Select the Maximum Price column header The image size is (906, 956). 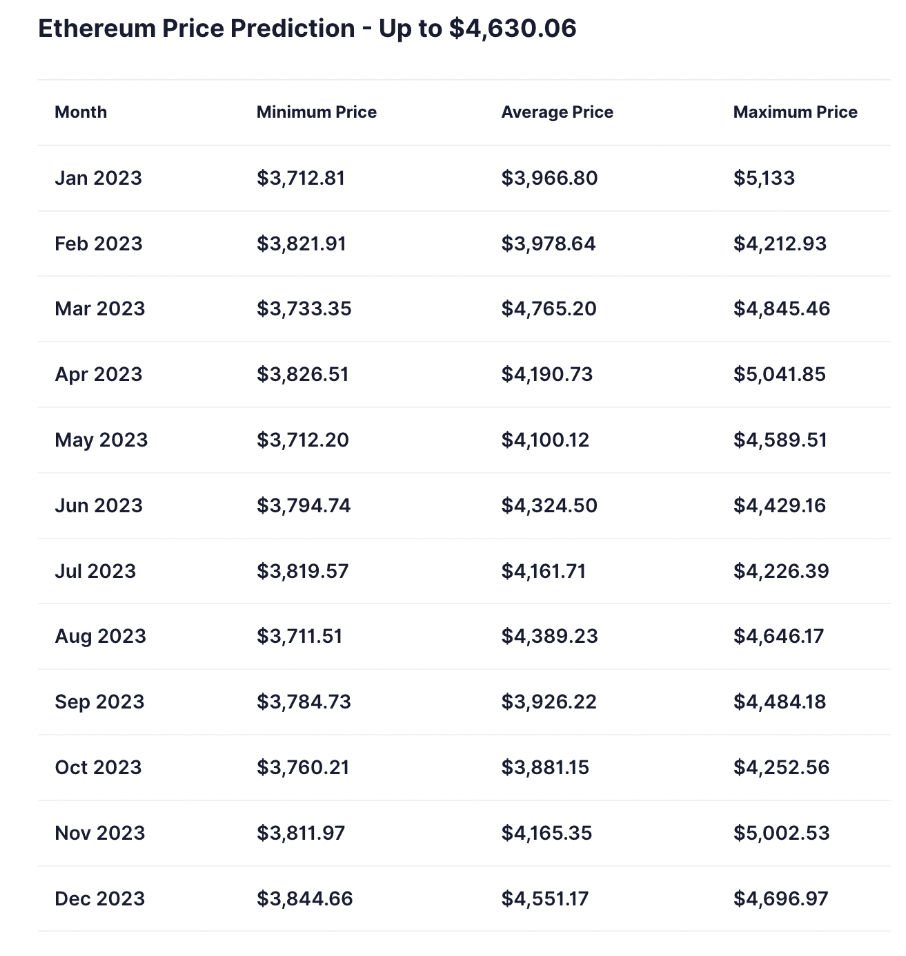click(x=795, y=112)
